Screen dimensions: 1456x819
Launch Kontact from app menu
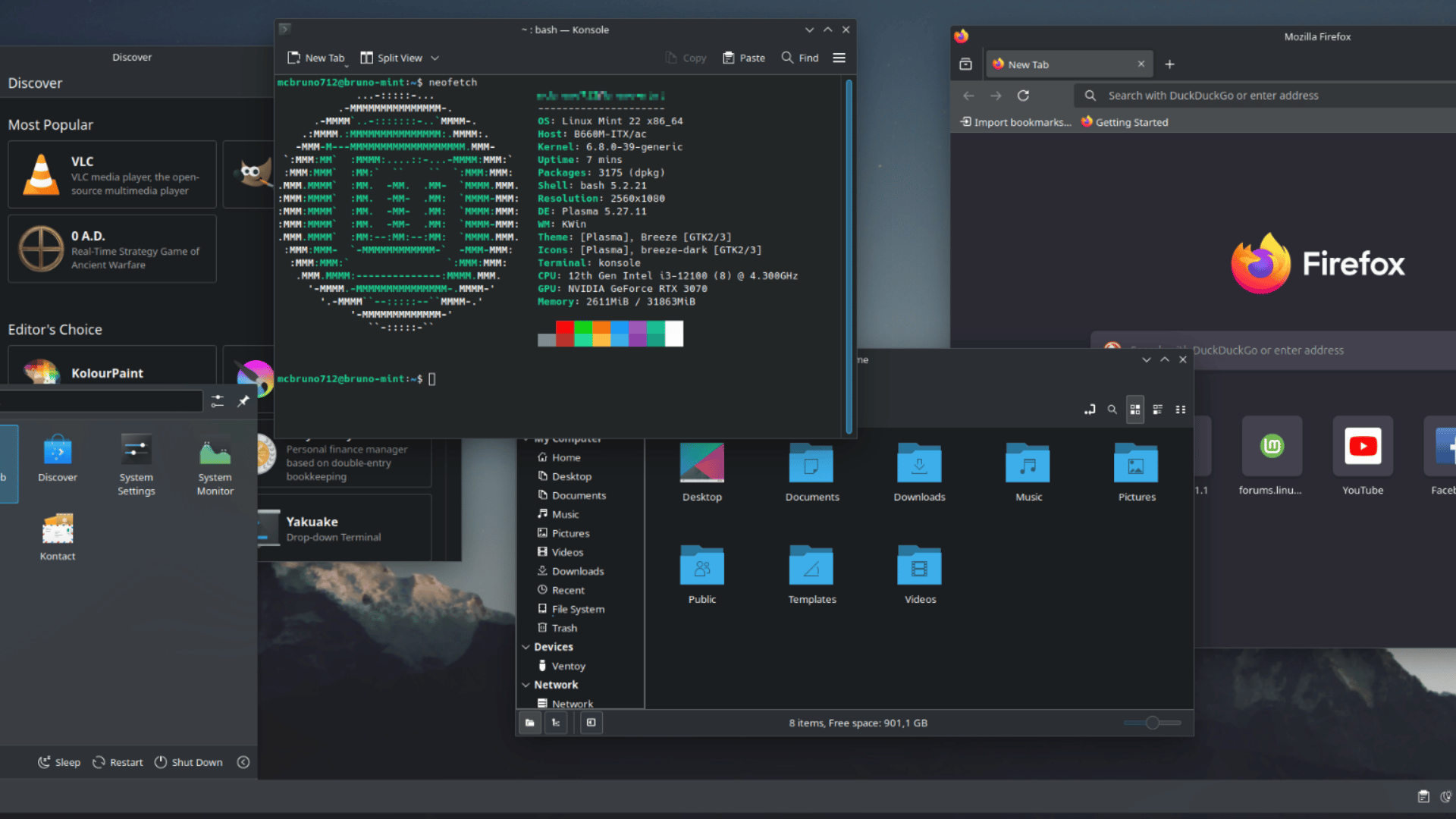[x=58, y=538]
